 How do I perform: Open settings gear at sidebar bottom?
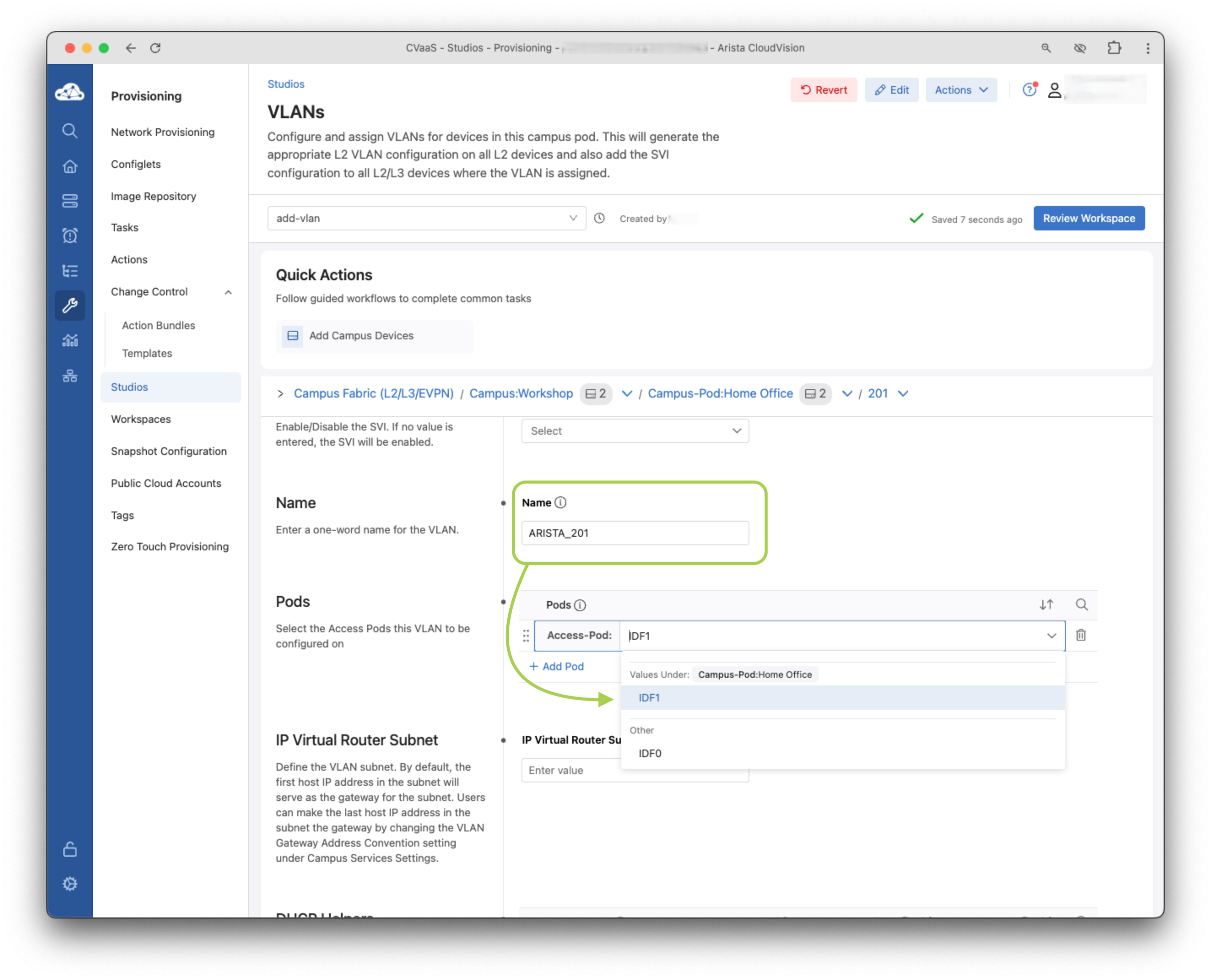(x=69, y=883)
